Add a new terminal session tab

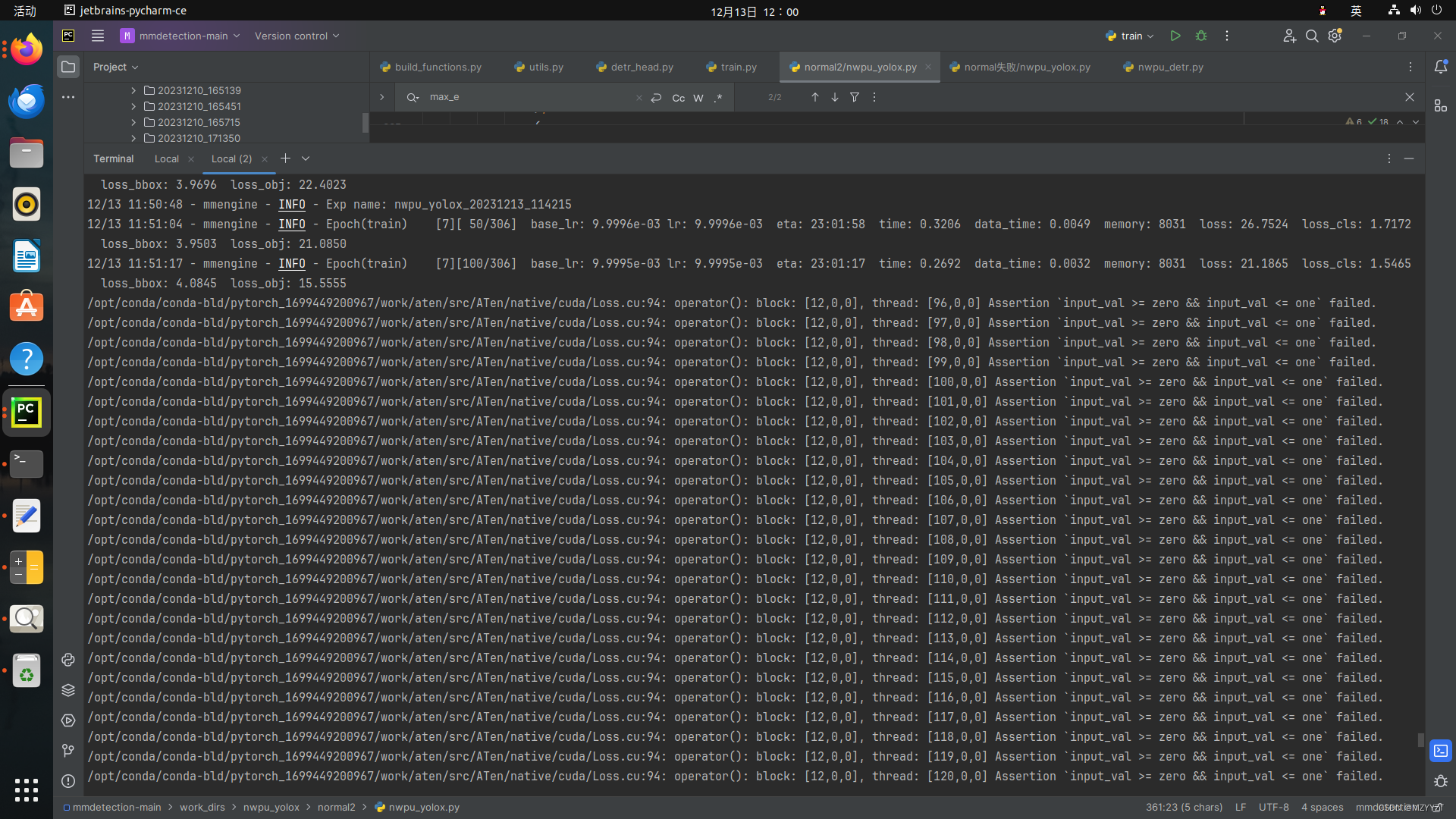click(285, 158)
